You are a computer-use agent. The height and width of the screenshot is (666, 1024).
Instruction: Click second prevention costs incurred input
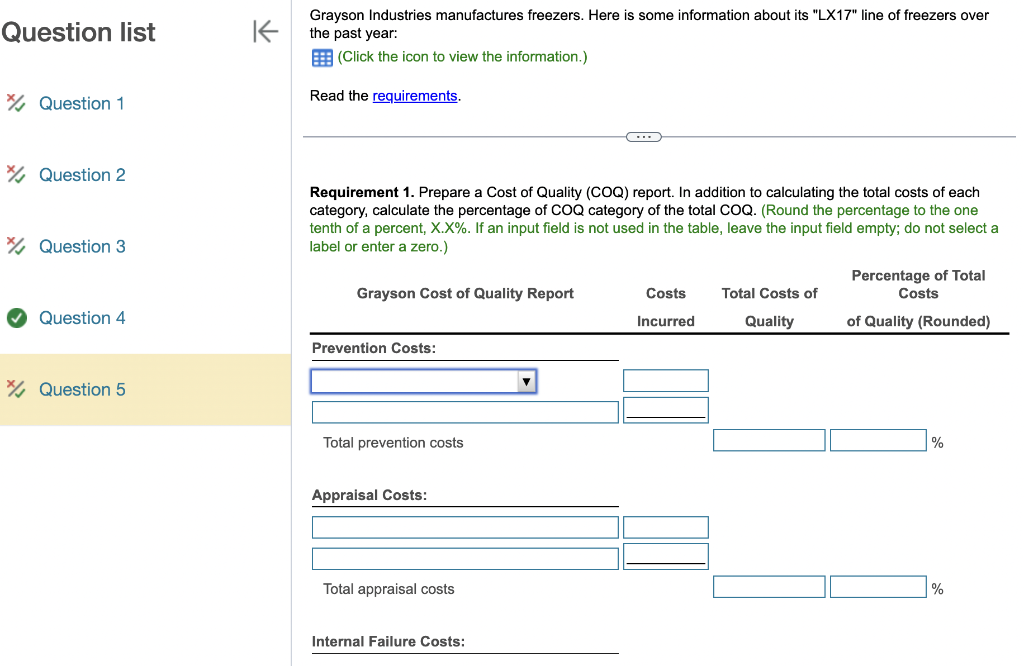tap(665, 410)
